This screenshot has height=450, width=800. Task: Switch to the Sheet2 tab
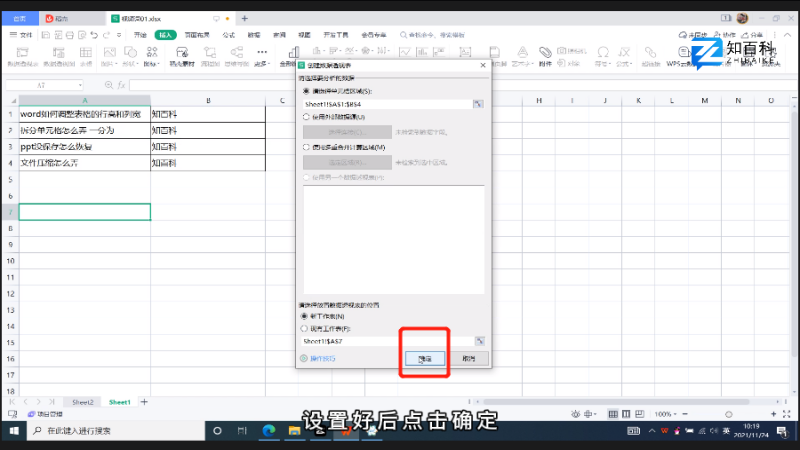tap(82, 402)
